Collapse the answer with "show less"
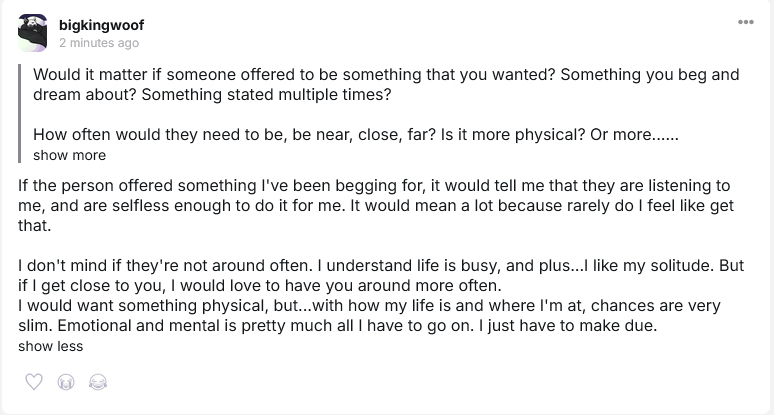774x415 pixels. pos(50,346)
